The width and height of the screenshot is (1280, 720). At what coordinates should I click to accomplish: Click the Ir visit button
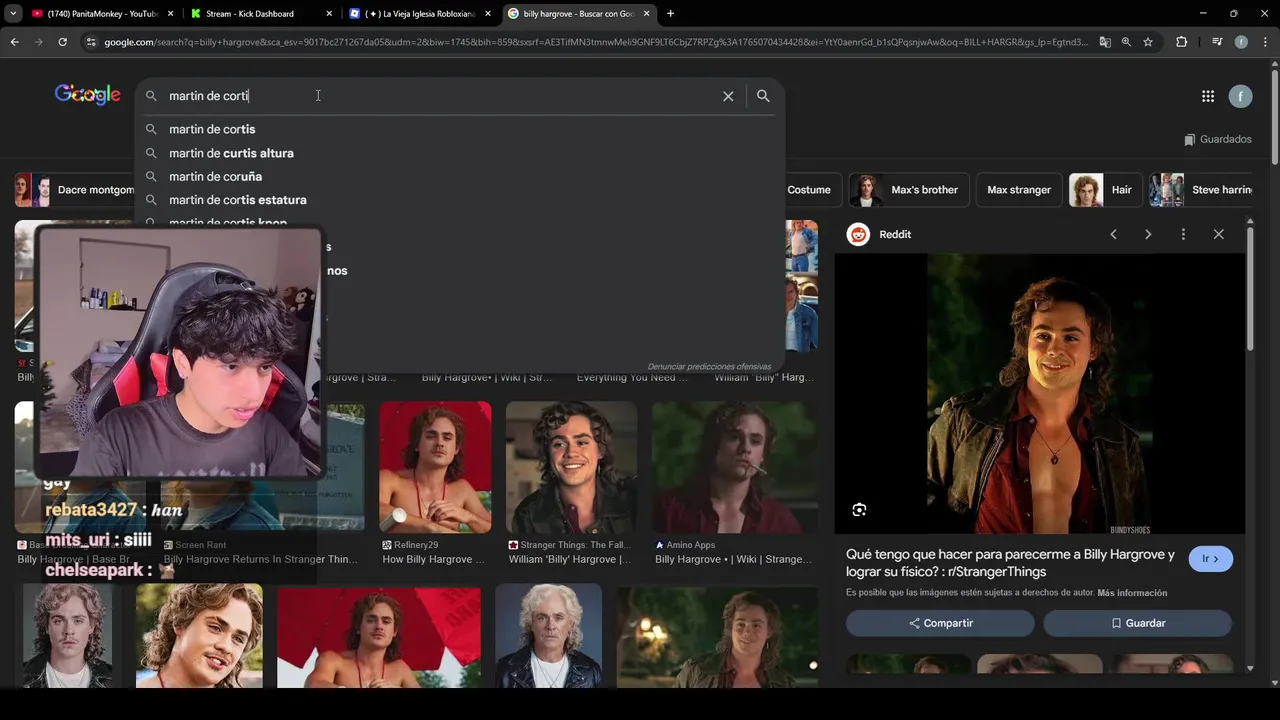click(x=1210, y=559)
